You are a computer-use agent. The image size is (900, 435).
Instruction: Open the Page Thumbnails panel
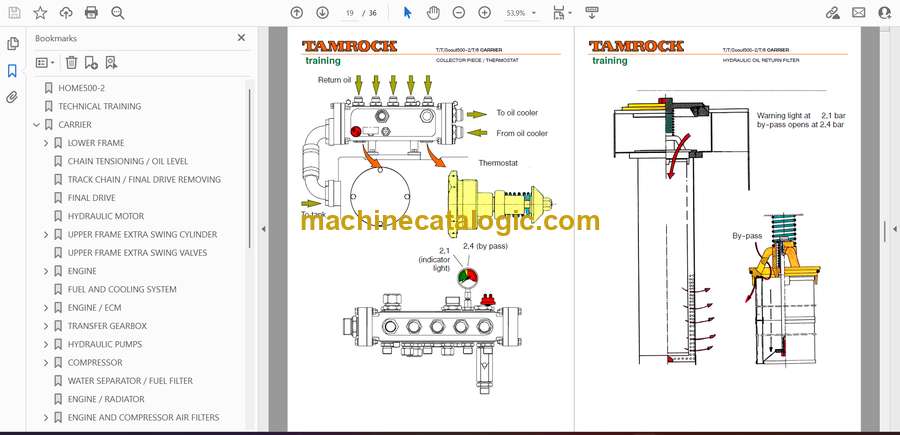(12, 44)
